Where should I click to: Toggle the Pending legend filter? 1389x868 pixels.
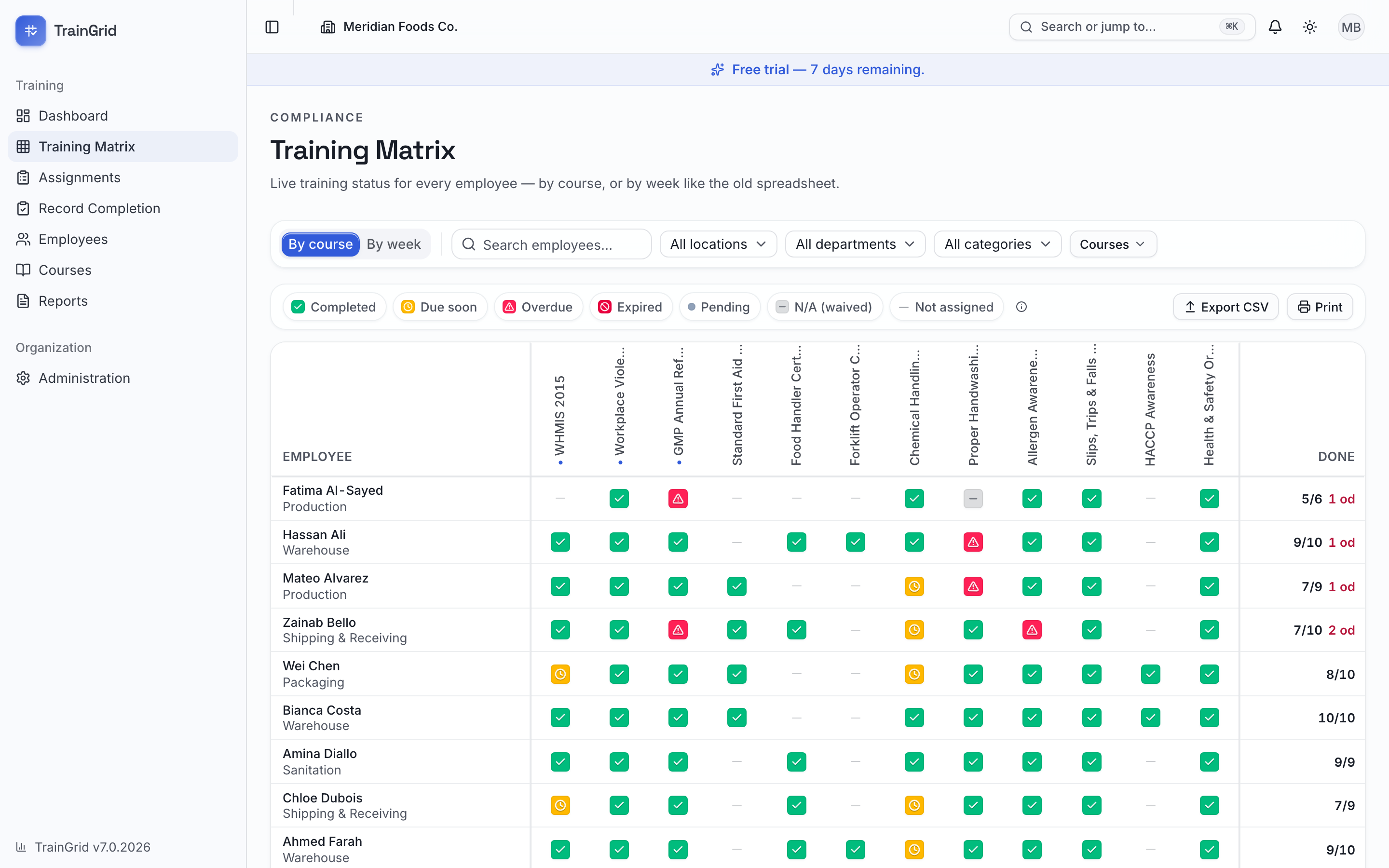(719, 307)
